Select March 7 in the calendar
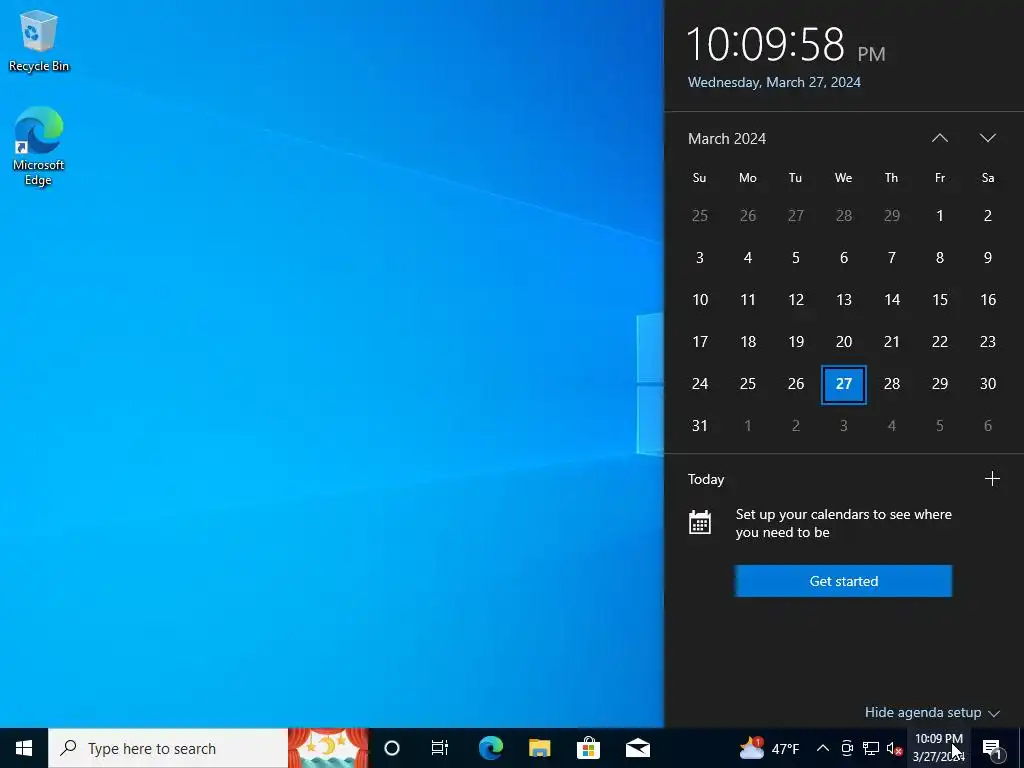The height and width of the screenshot is (768, 1024). click(x=892, y=257)
